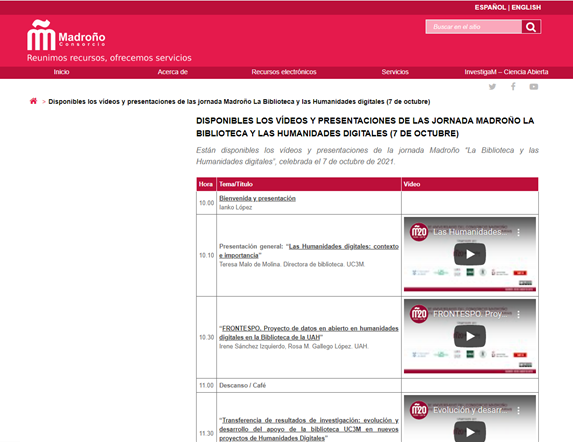Select the 10.10 time cell

(x=206, y=255)
